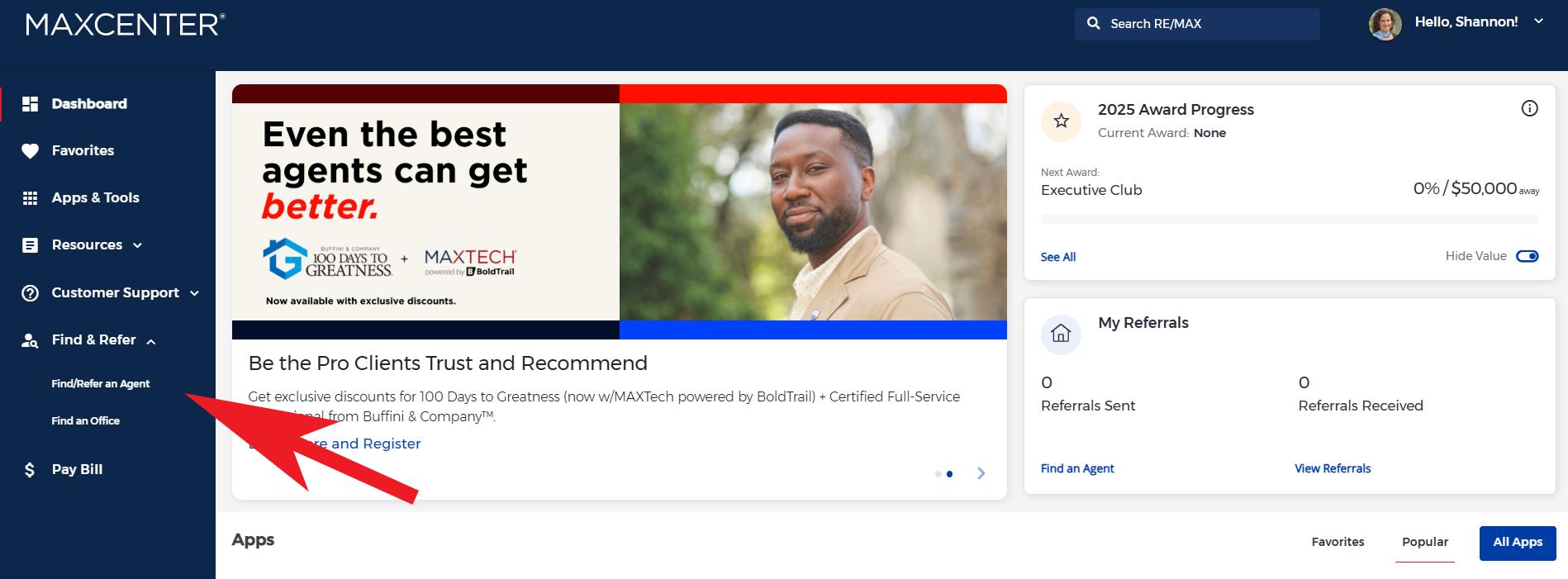Expand the Customer Support chevron
This screenshot has height=579, width=1568.
tap(195, 293)
